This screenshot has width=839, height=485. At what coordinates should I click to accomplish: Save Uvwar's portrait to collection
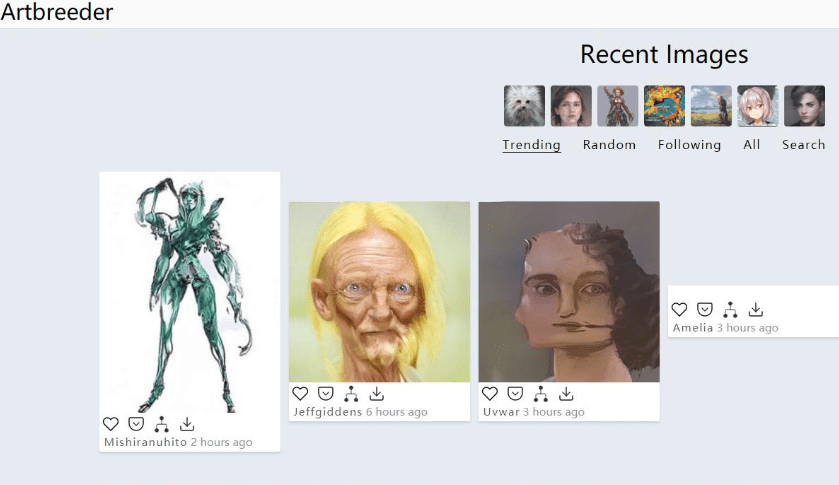515,394
